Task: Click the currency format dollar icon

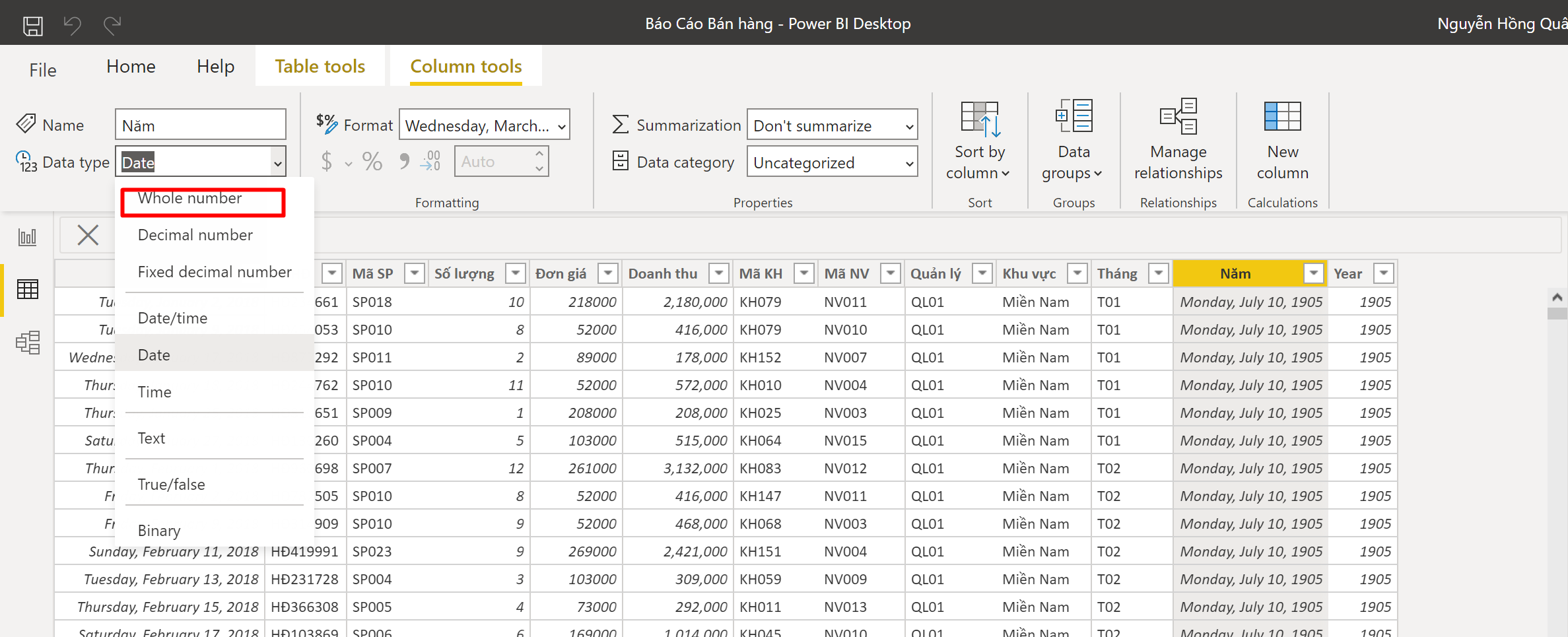Action: click(x=327, y=162)
